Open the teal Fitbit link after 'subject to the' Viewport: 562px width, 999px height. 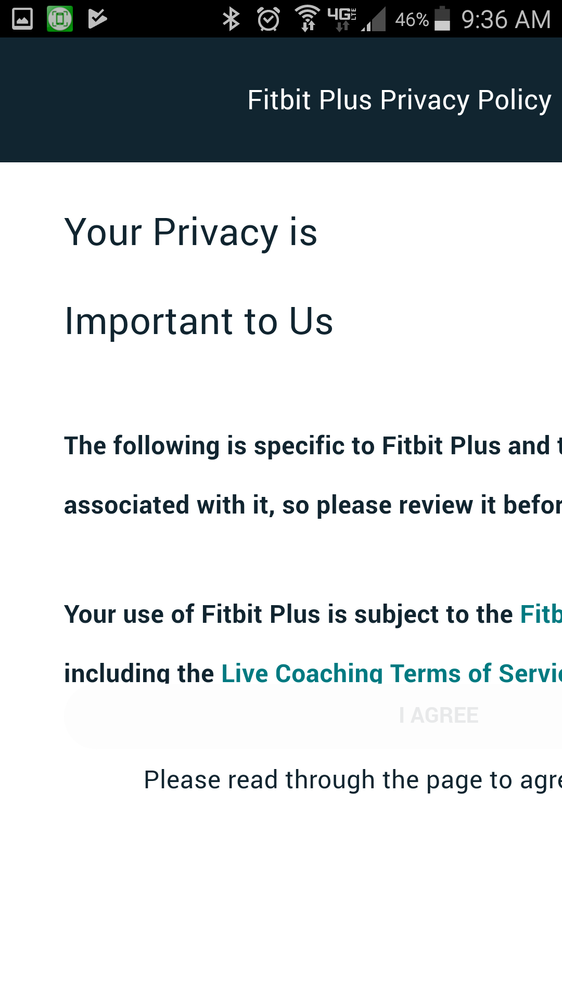click(x=541, y=614)
